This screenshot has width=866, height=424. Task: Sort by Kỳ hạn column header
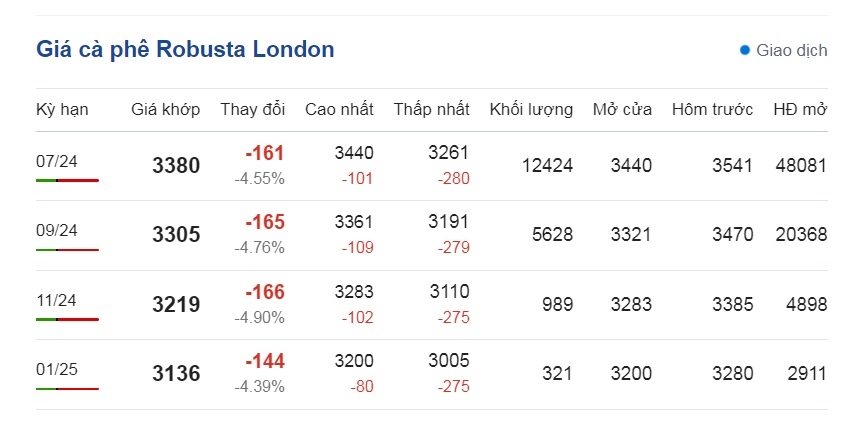coord(62,109)
